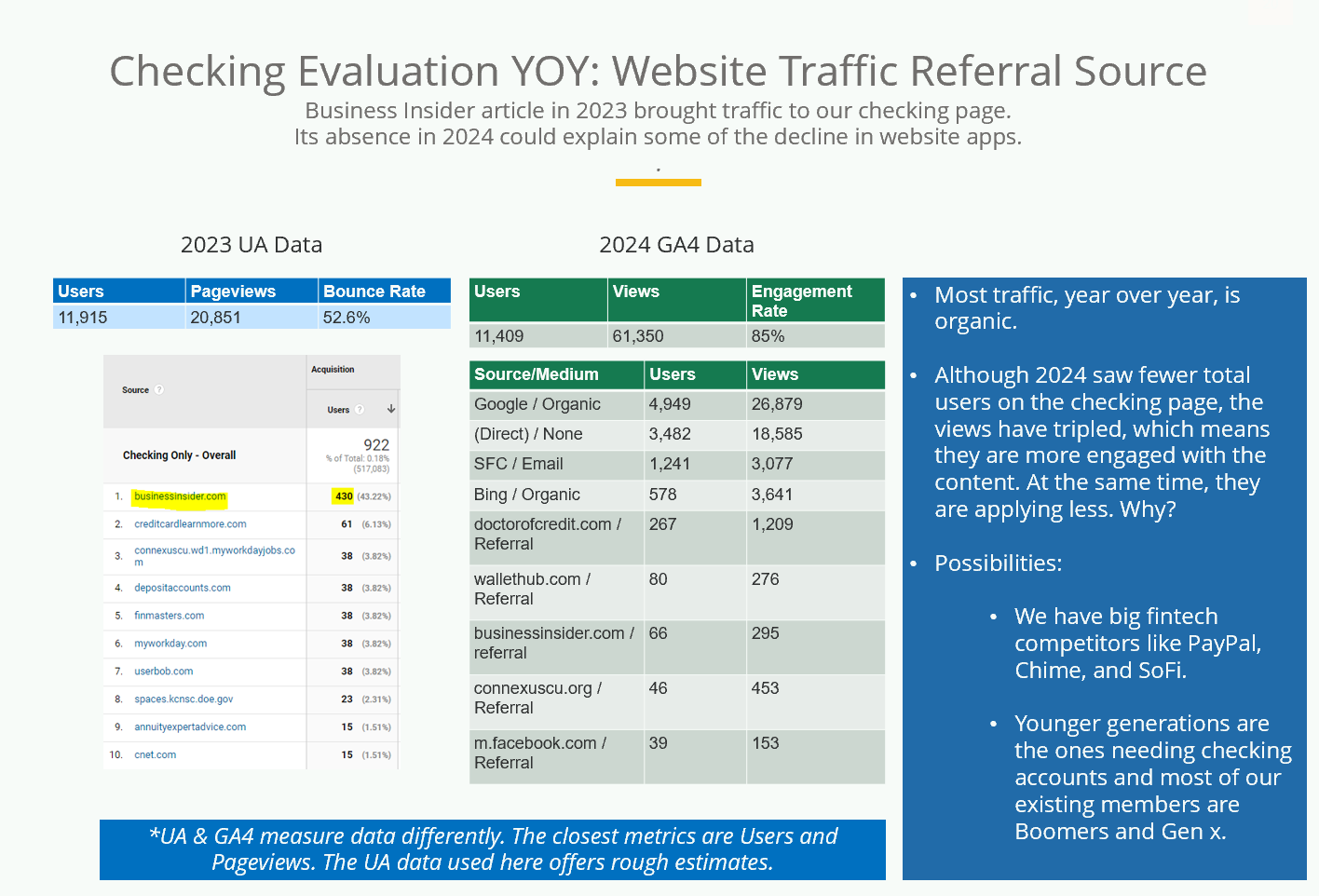Viewport: 1319px width, 896px height.
Task: Open the annuityexpertadvice.com link
Action: (x=190, y=727)
